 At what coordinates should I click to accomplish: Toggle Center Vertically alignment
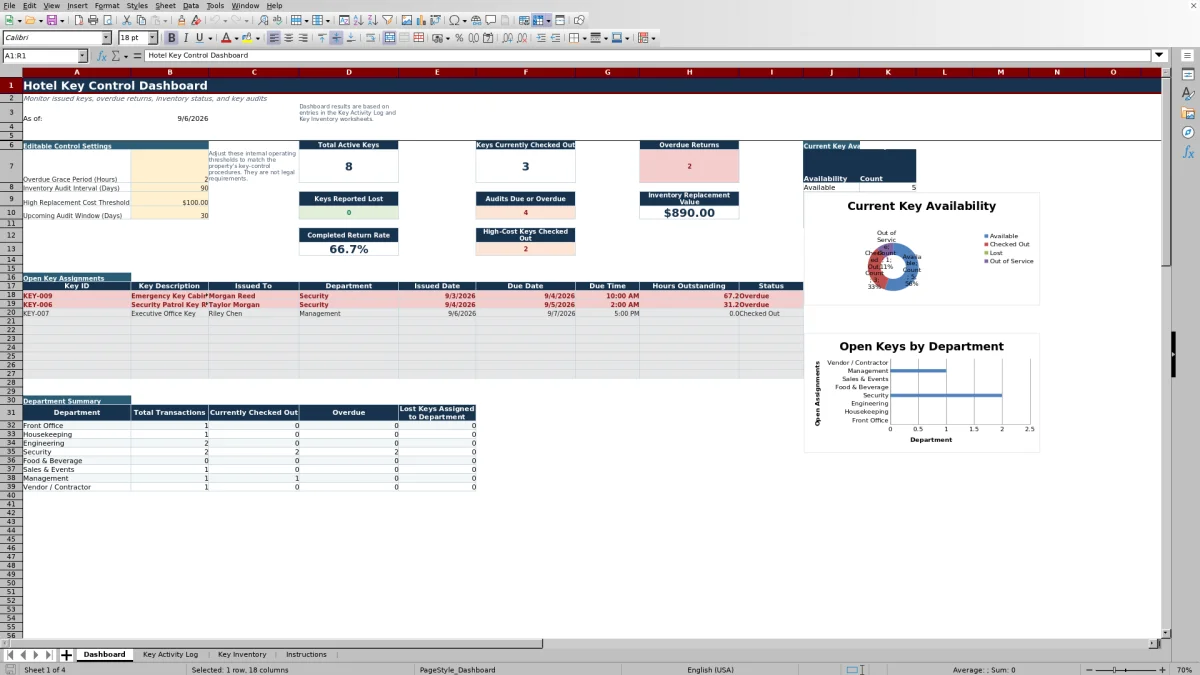[336, 38]
